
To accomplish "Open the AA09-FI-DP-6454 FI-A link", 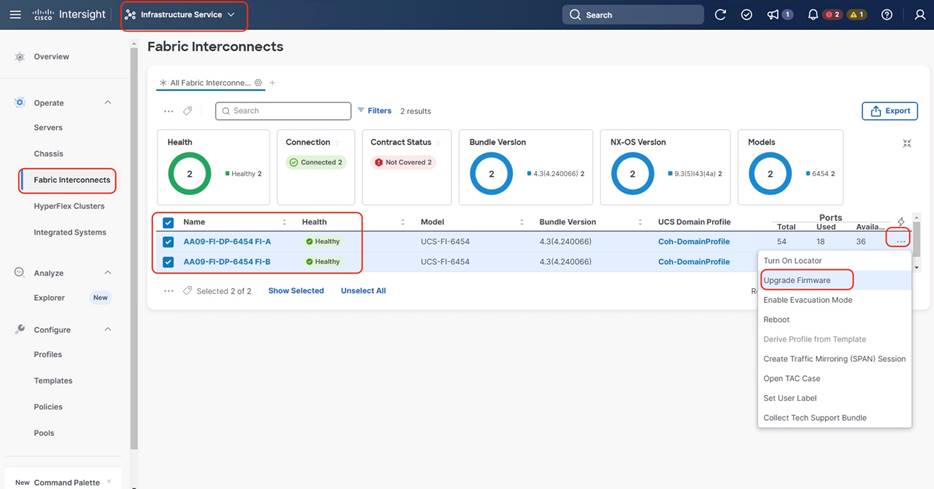I will 227,242.
